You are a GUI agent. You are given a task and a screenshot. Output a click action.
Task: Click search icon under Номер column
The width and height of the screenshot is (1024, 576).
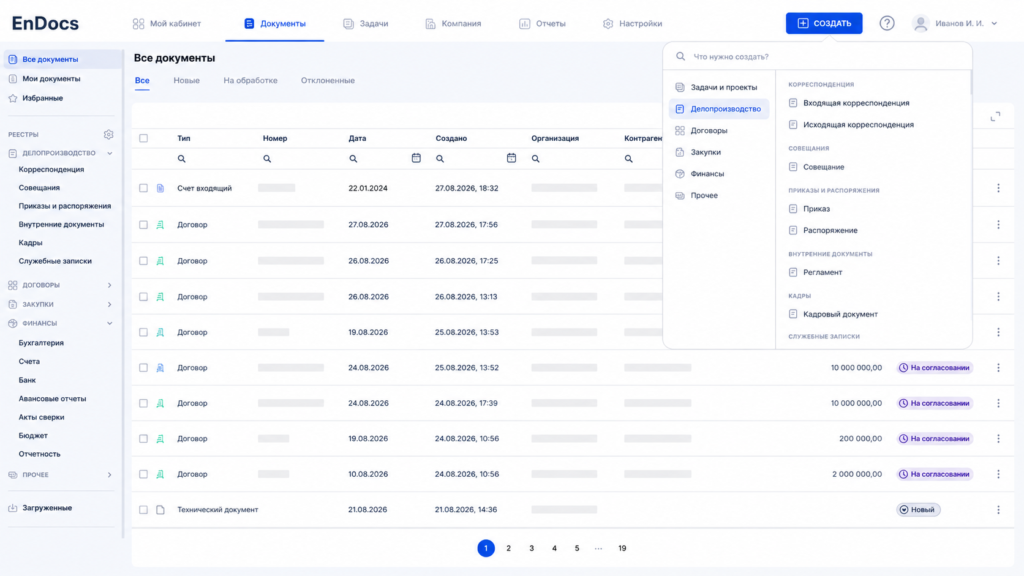pos(267,159)
